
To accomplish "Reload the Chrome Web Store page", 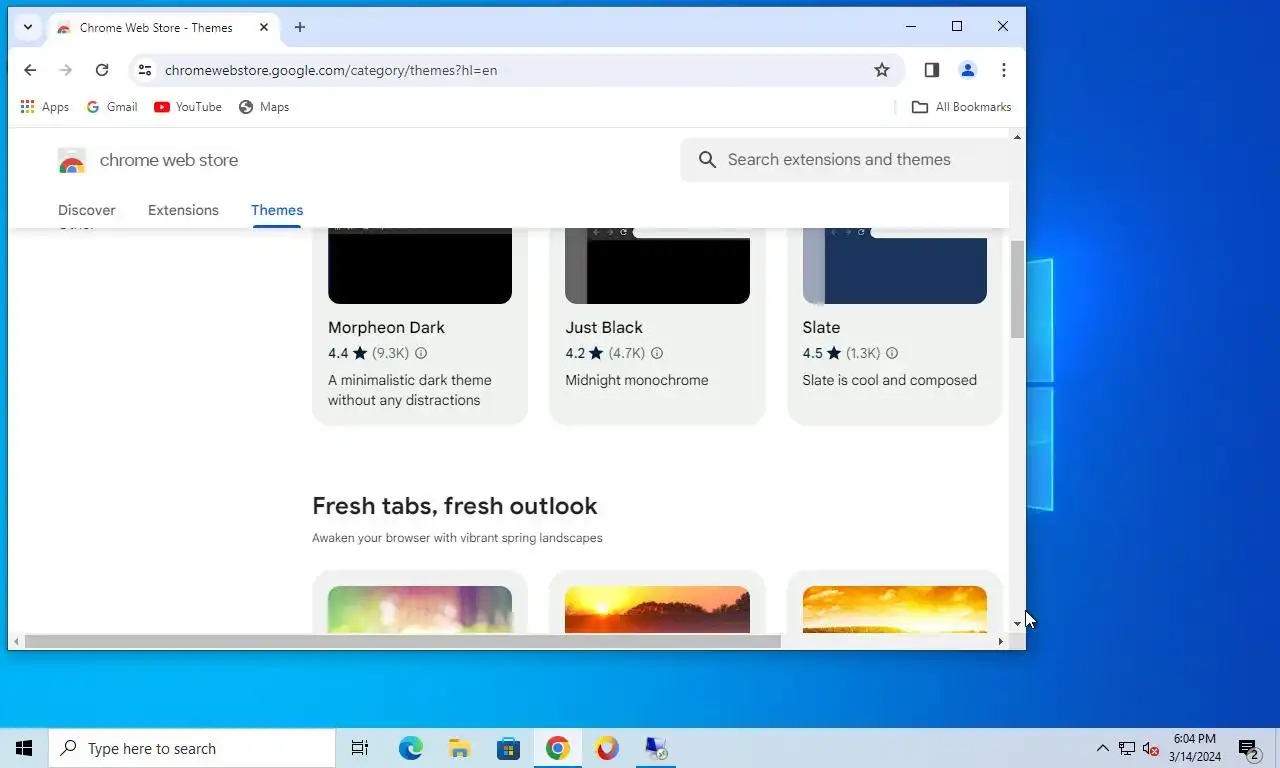I will 102,70.
